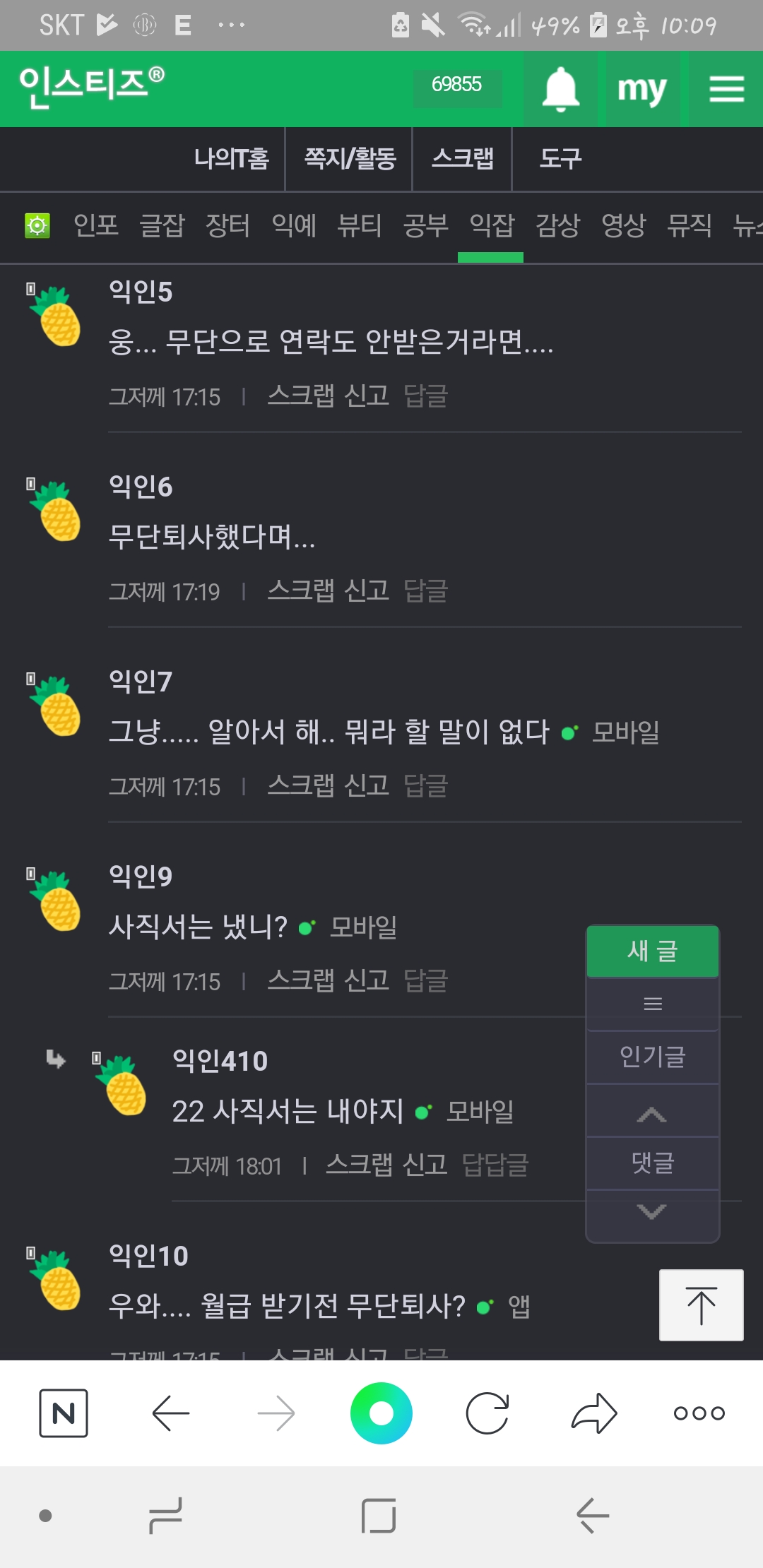Open the hamburger main menu
This screenshot has height=1568, width=763.
coord(726,89)
